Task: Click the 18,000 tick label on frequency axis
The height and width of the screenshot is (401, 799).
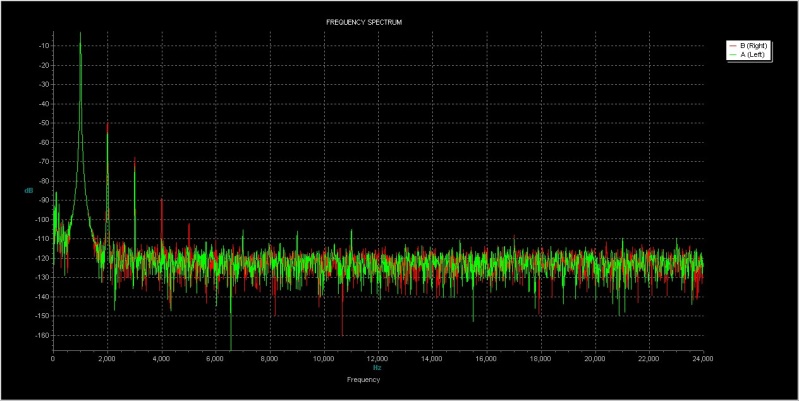Action: coord(541,359)
